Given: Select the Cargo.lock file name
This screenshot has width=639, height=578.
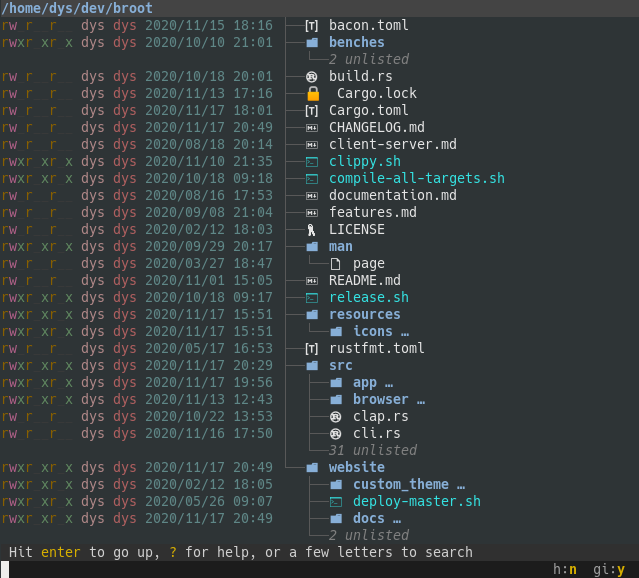Looking at the screenshot, I should [x=377, y=94].
